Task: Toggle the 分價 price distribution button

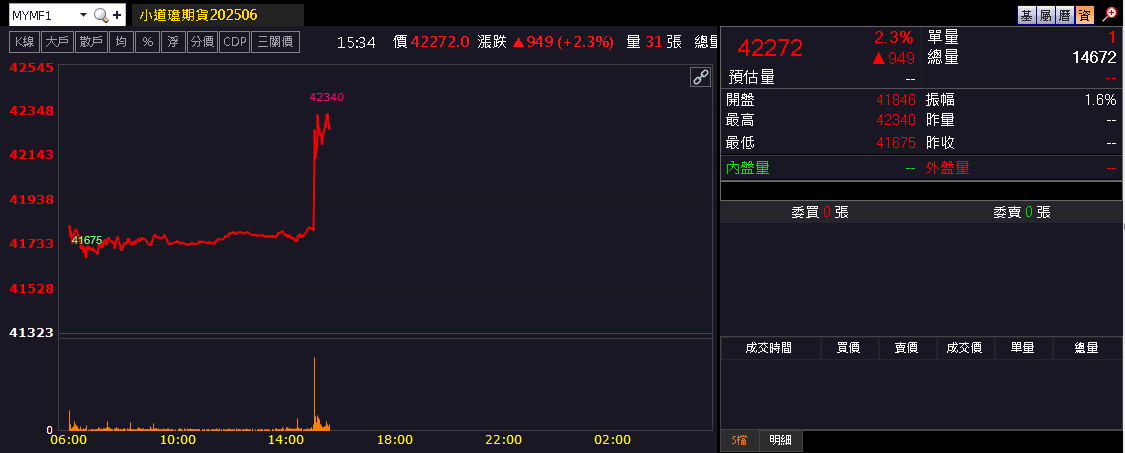Action: click(202, 42)
